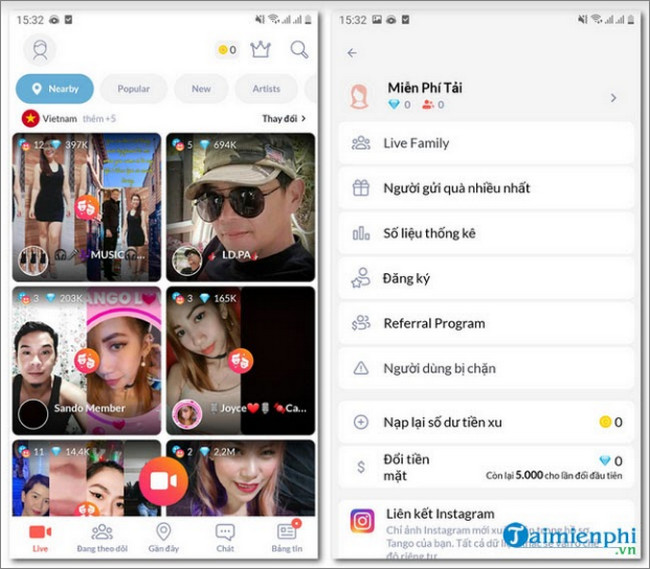Tap the crown leaderboard icon
650x569 pixels.
coord(261,49)
